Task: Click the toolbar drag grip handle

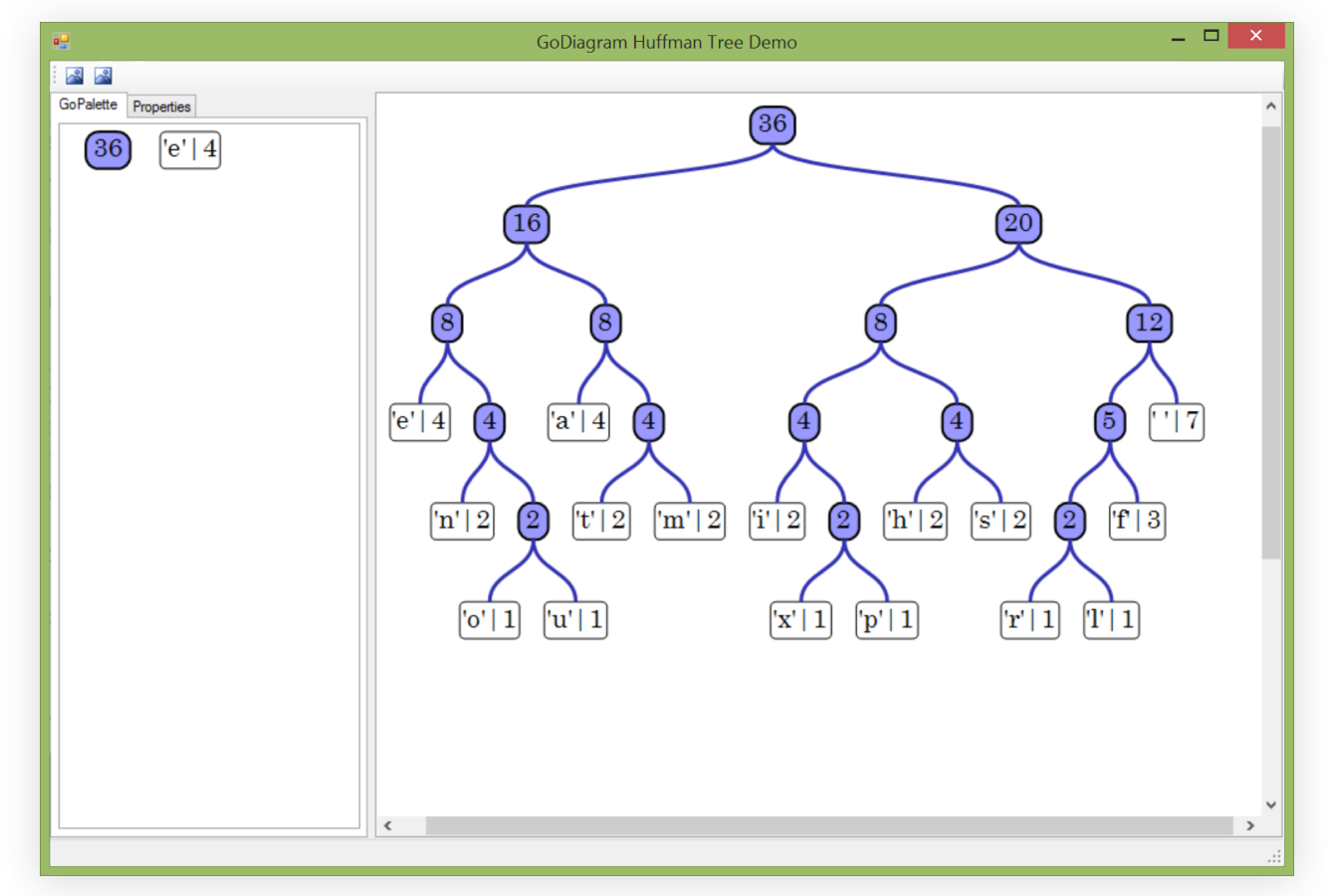Action: click(x=56, y=76)
